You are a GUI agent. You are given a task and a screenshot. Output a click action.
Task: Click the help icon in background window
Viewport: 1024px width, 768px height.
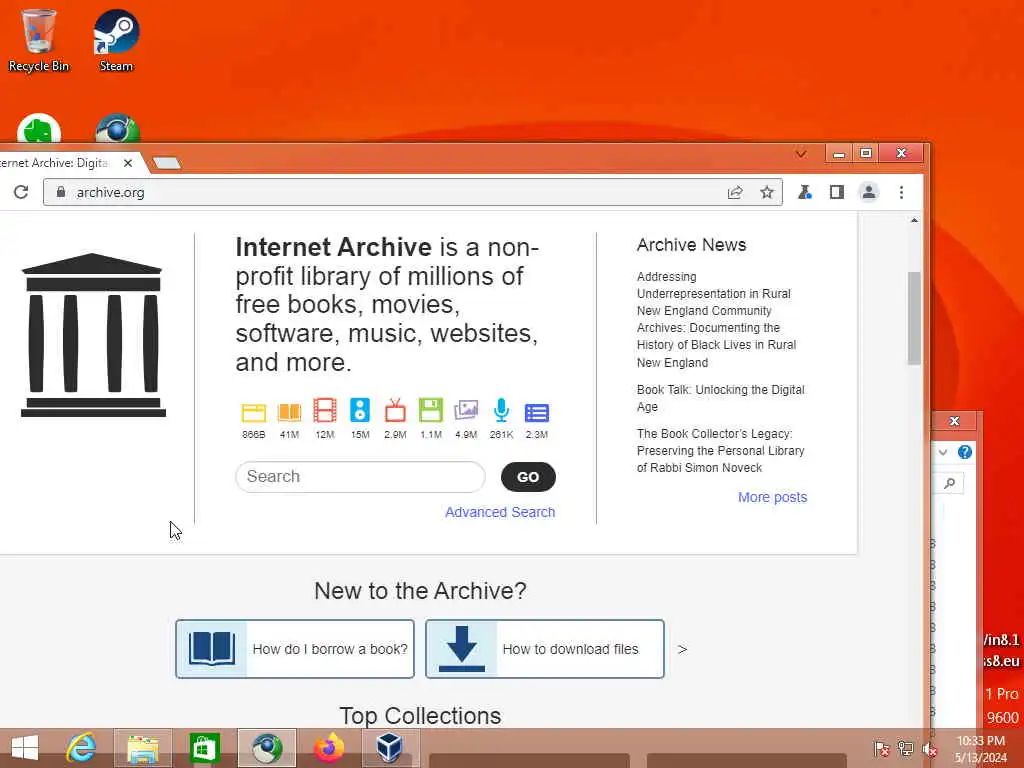(x=965, y=452)
